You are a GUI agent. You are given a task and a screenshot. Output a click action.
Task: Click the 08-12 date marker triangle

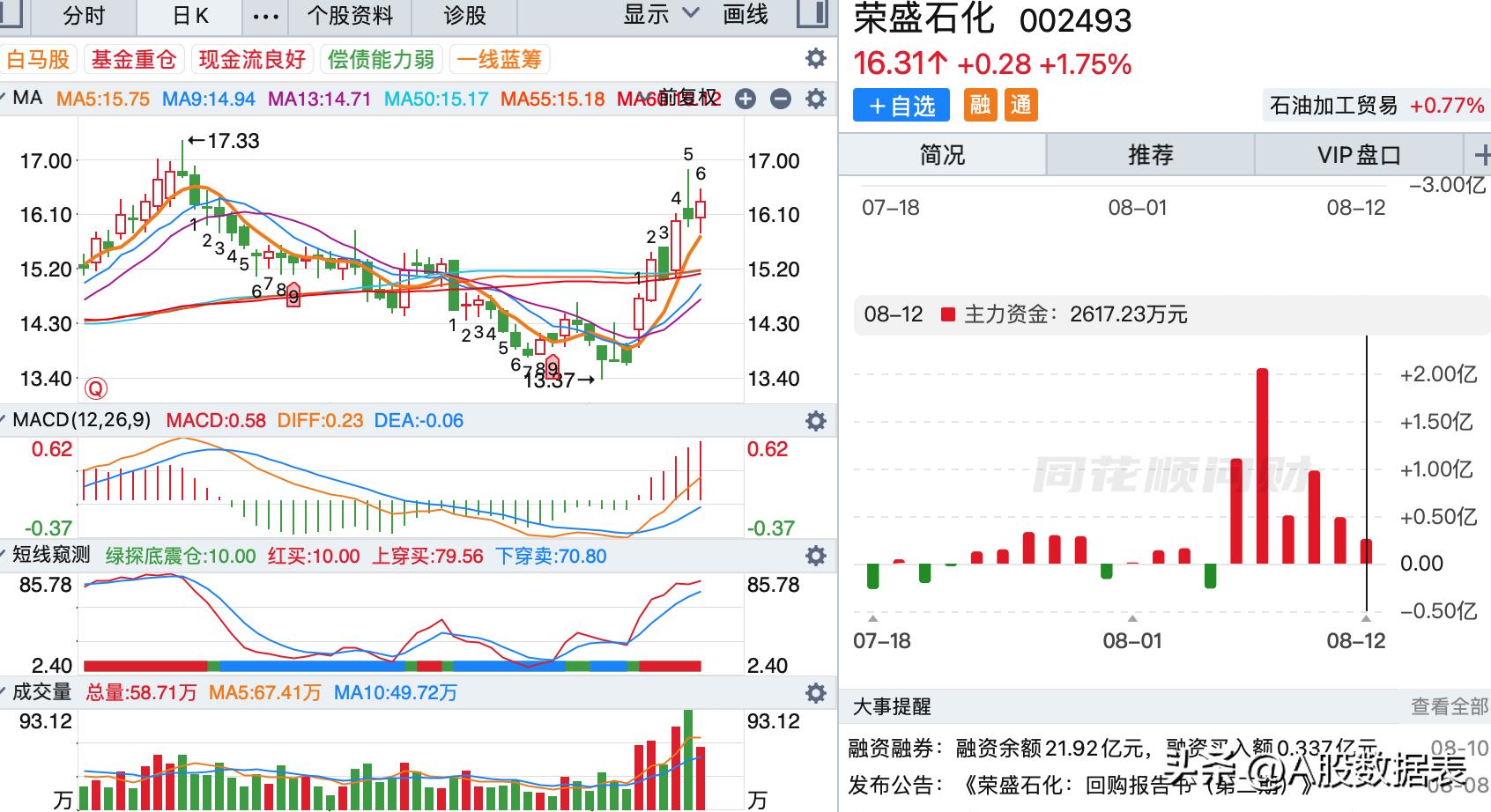pyautogui.click(x=1366, y=617)
